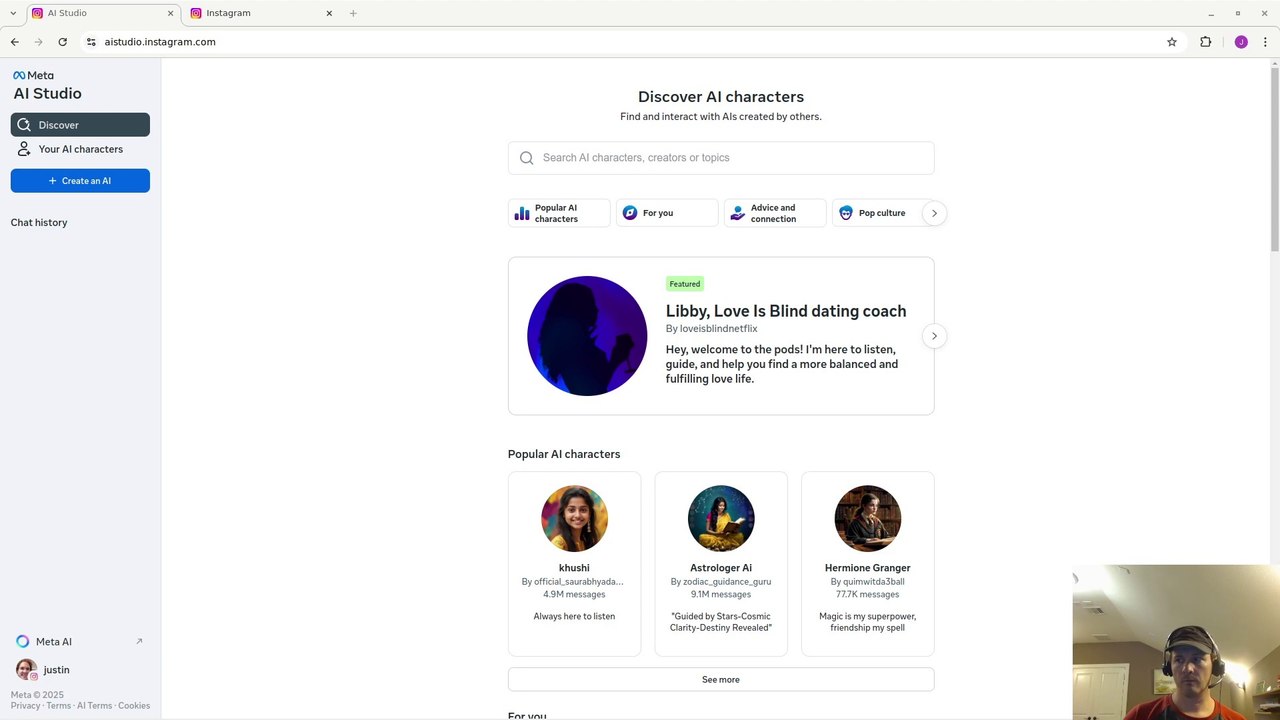1280x720 pixels.
Task: Click the Discover magnifier icon in sidebar
Action: tap(24, 125)
